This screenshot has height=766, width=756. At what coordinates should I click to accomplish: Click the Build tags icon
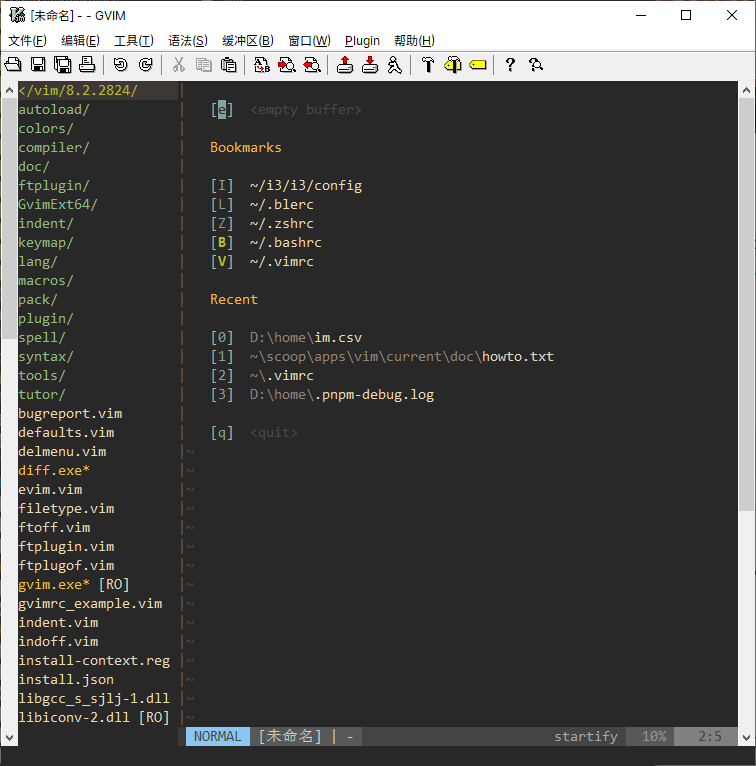coord(453,64)
